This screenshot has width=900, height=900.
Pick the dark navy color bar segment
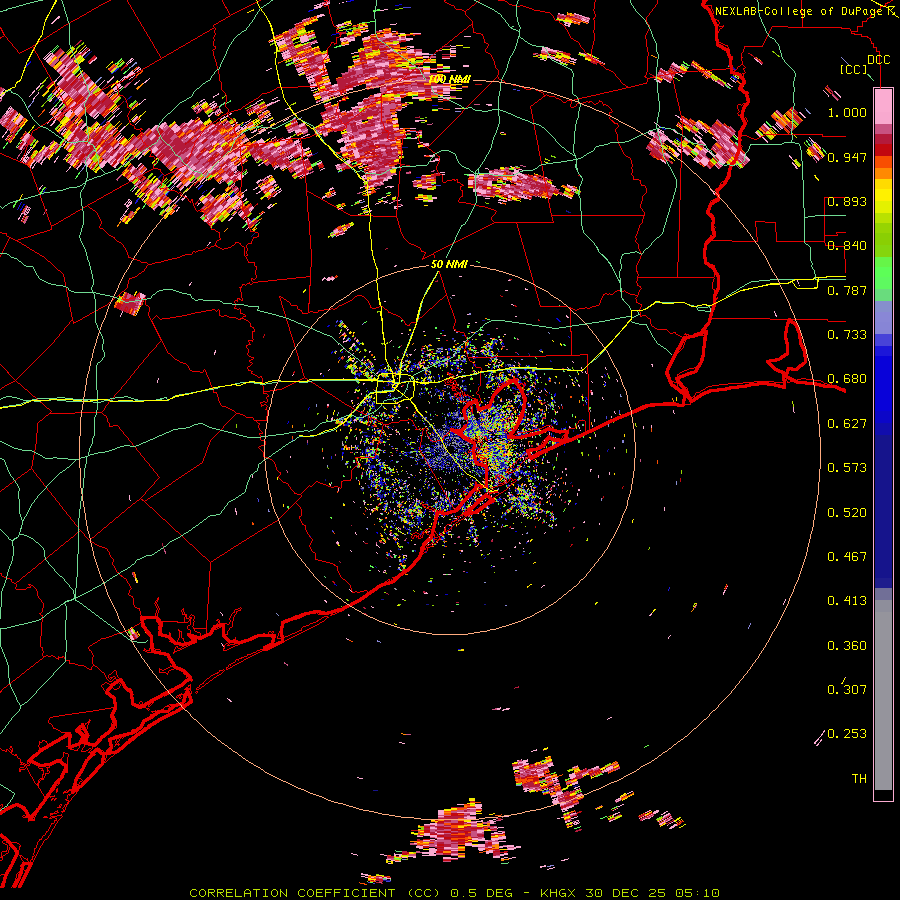[883, 511]
